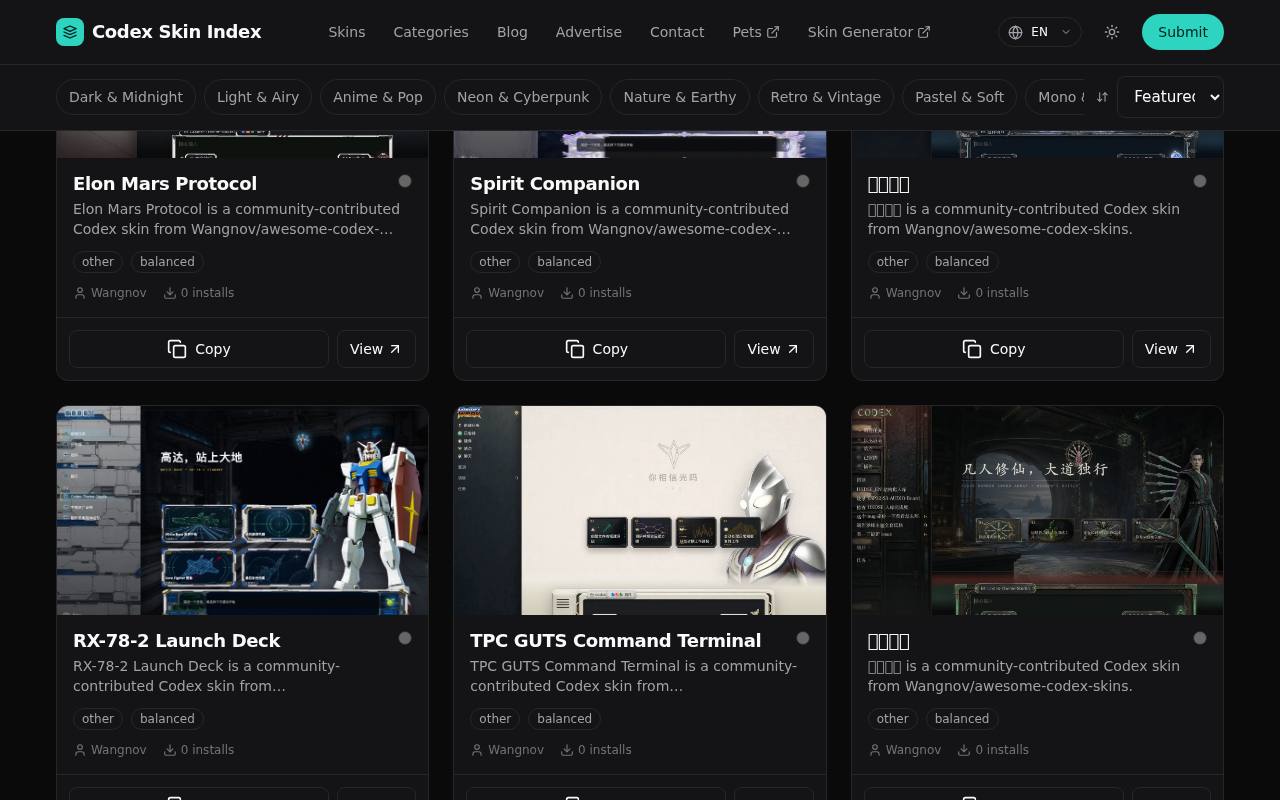Image resolution: width=1280 pixels, height=800 pixels.
Task: Select the Anime & Pop chip
Action: tap(378, 97)
